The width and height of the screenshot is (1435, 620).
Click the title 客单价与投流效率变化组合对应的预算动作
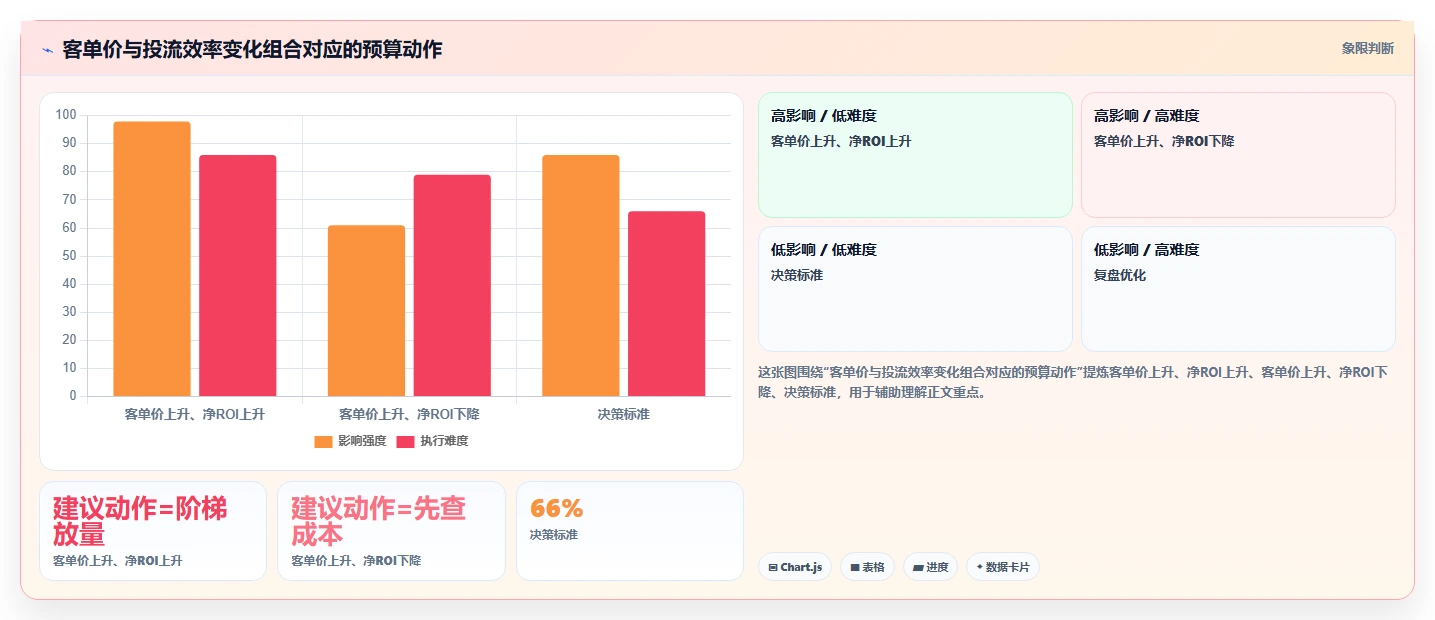(252, 49)
